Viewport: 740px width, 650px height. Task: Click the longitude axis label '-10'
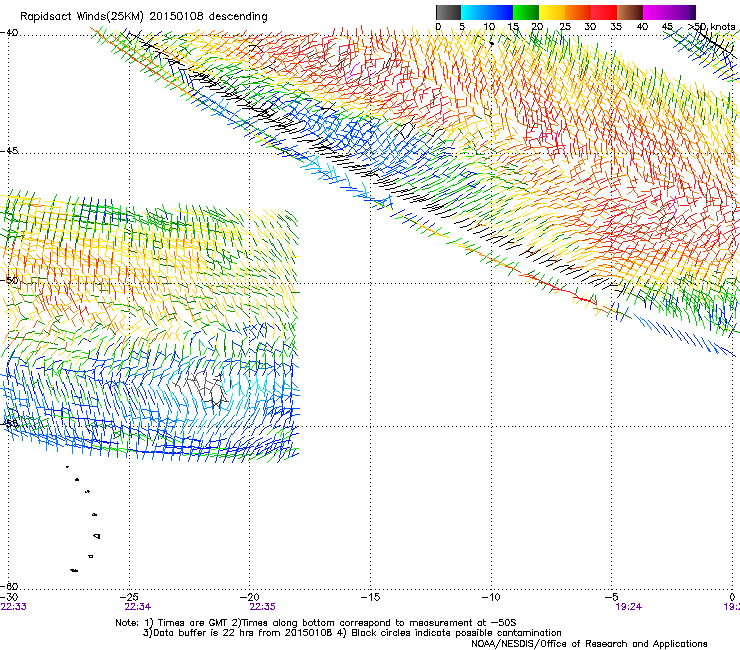point(491,597)
